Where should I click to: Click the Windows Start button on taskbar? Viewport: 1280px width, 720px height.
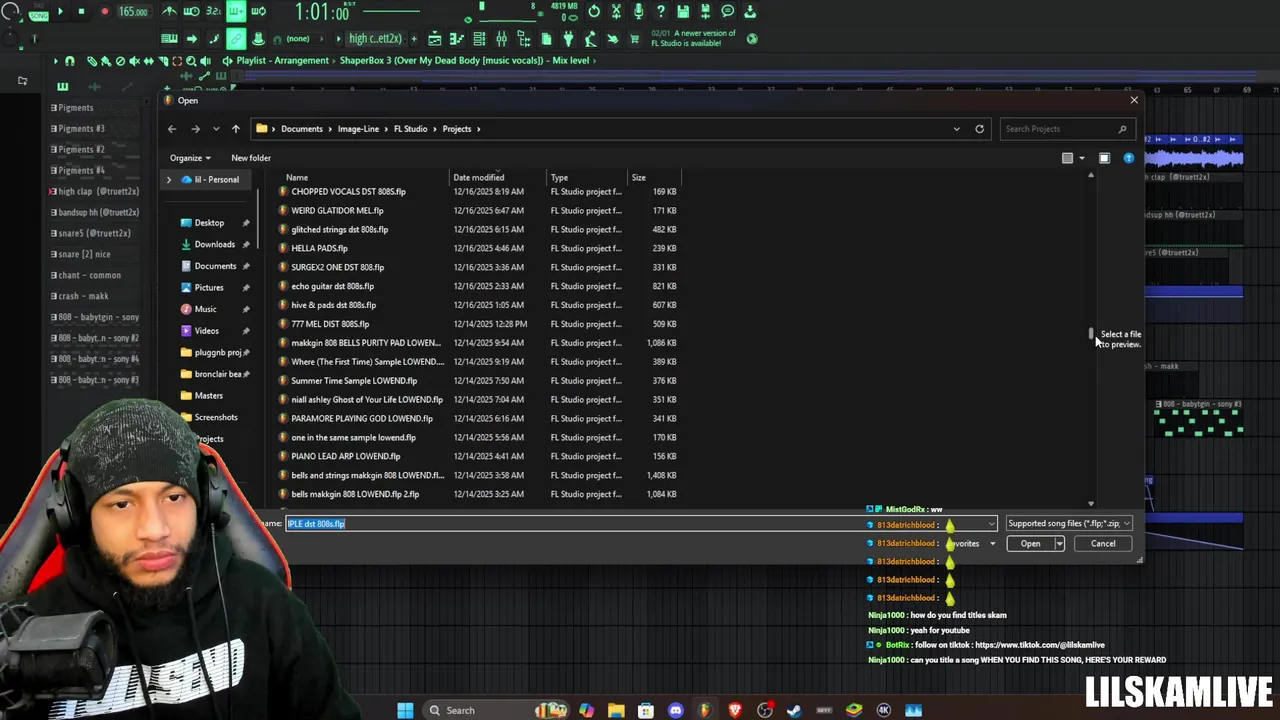(x=405, y=710)
